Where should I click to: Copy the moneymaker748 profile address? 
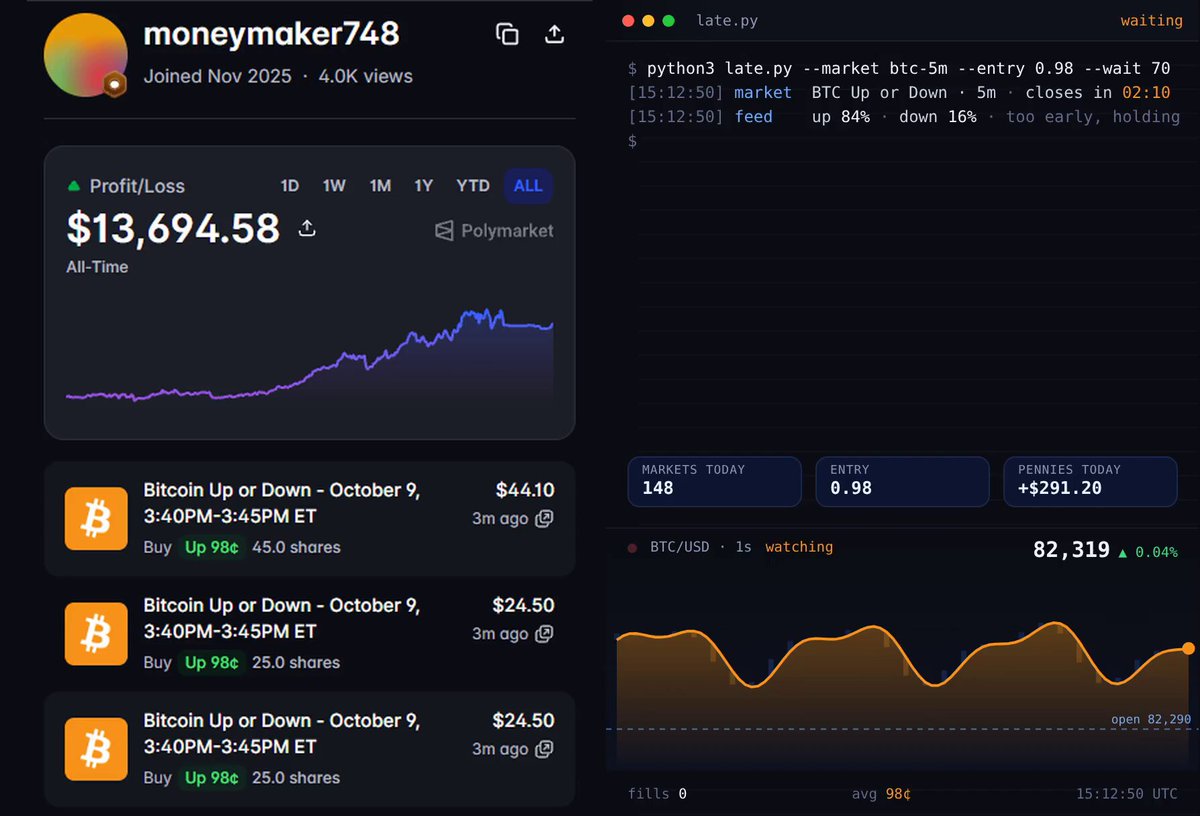507,34
